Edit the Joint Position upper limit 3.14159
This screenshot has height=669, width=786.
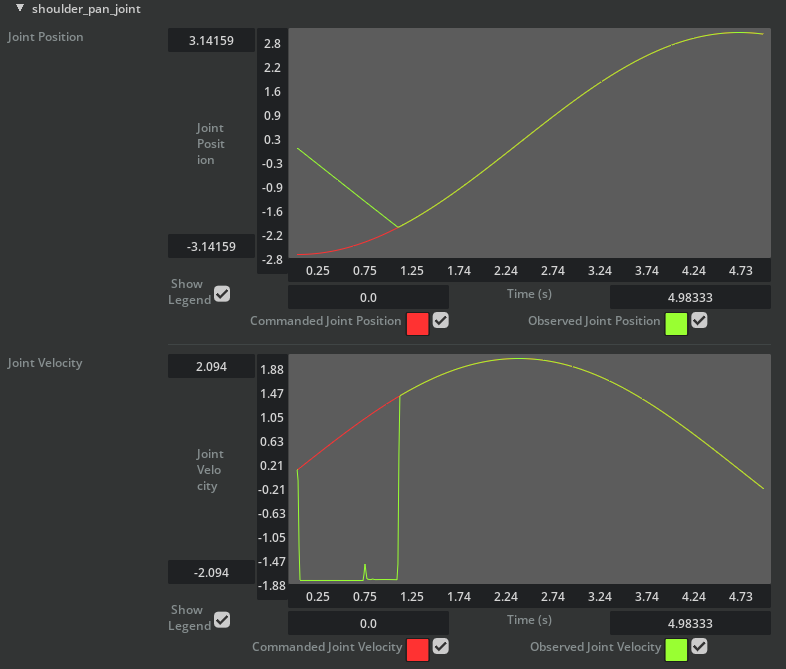pos(211,41)
